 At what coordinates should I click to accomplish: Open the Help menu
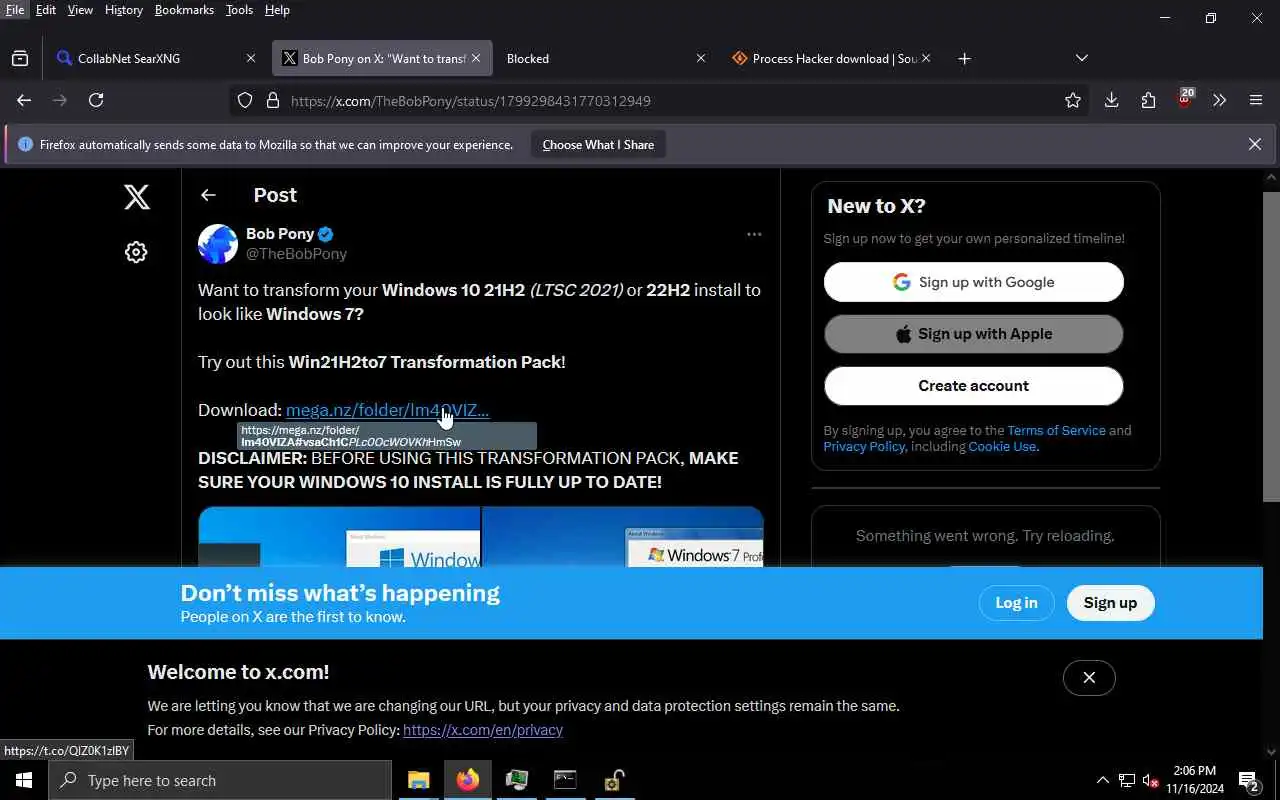(277, 10)
